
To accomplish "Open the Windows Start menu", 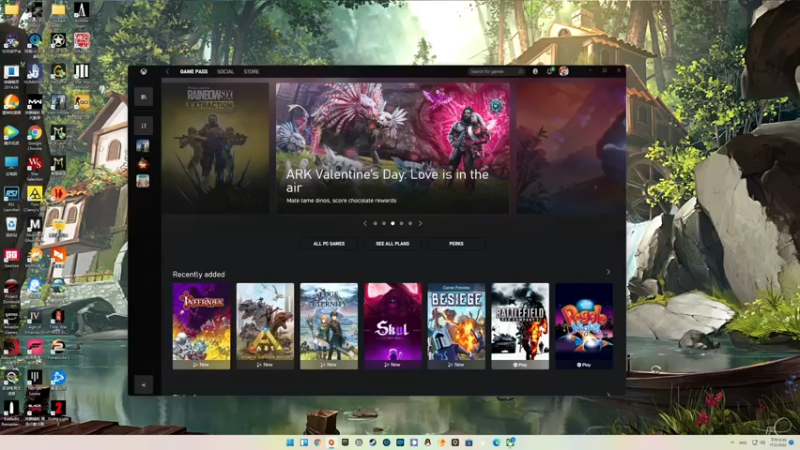I will point(290,442).
